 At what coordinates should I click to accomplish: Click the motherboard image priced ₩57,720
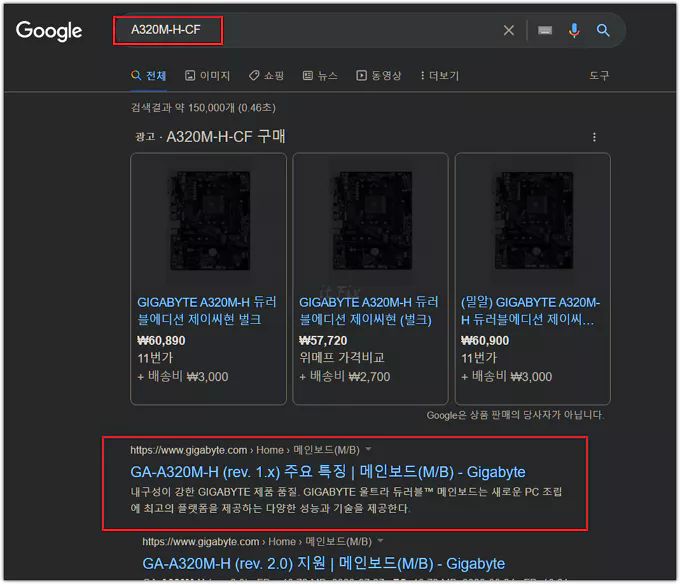tap(372, 221)
